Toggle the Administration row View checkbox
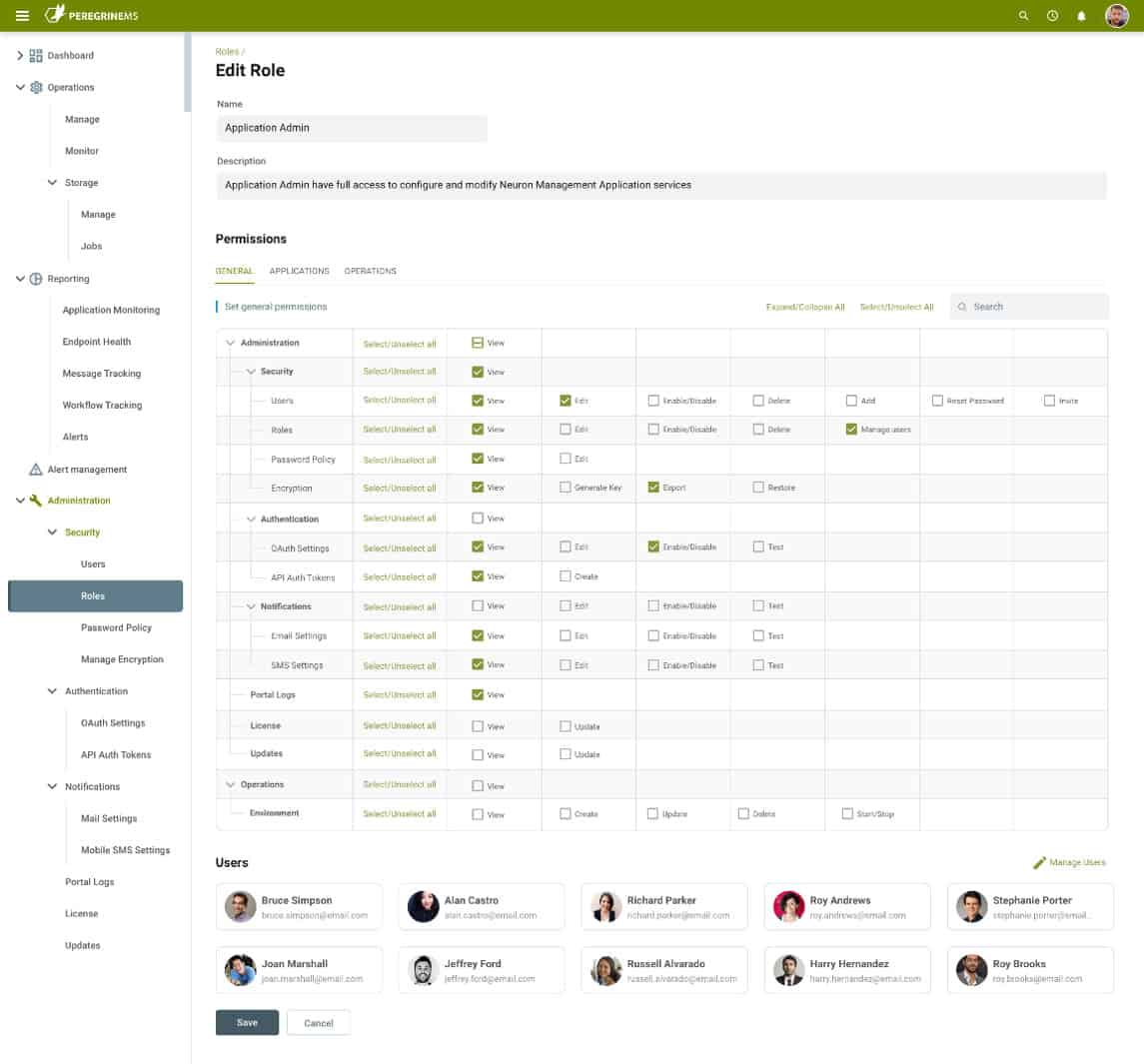This screenshot has height=1064, width=1144. click(478, 343)
